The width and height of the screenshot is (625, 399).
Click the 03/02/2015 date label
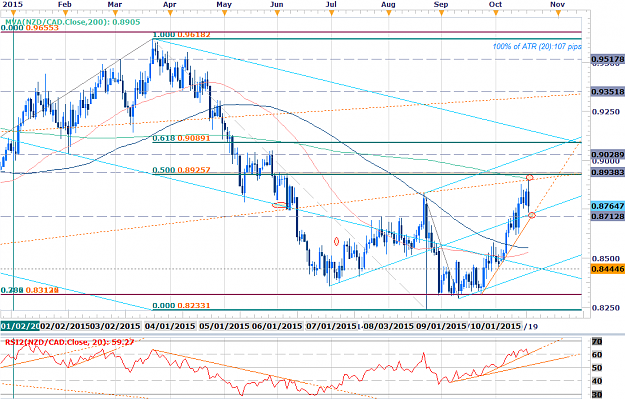[x=114, y=326]
